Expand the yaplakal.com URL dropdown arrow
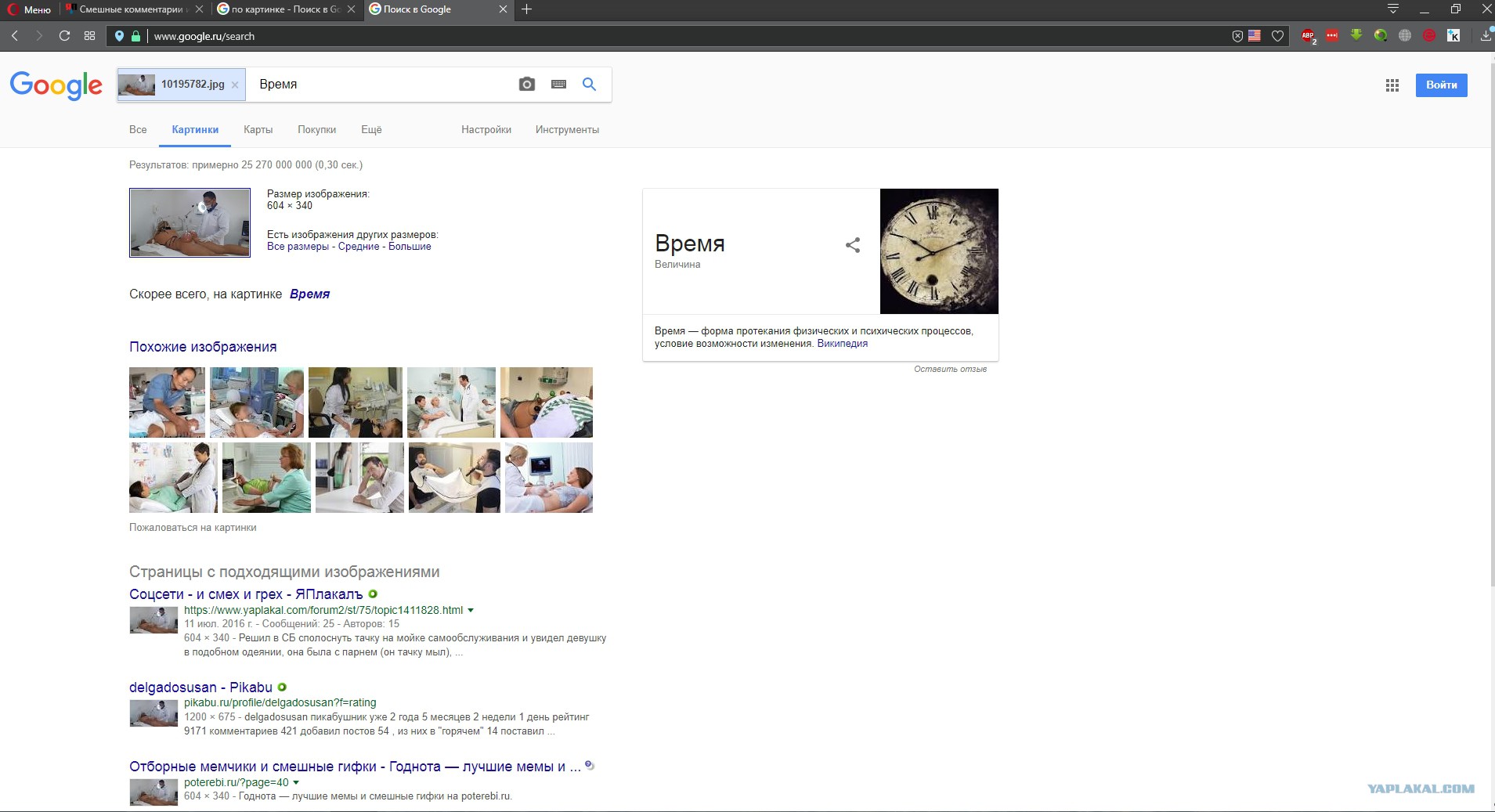1495x812 pixels. tap(471, 611)
